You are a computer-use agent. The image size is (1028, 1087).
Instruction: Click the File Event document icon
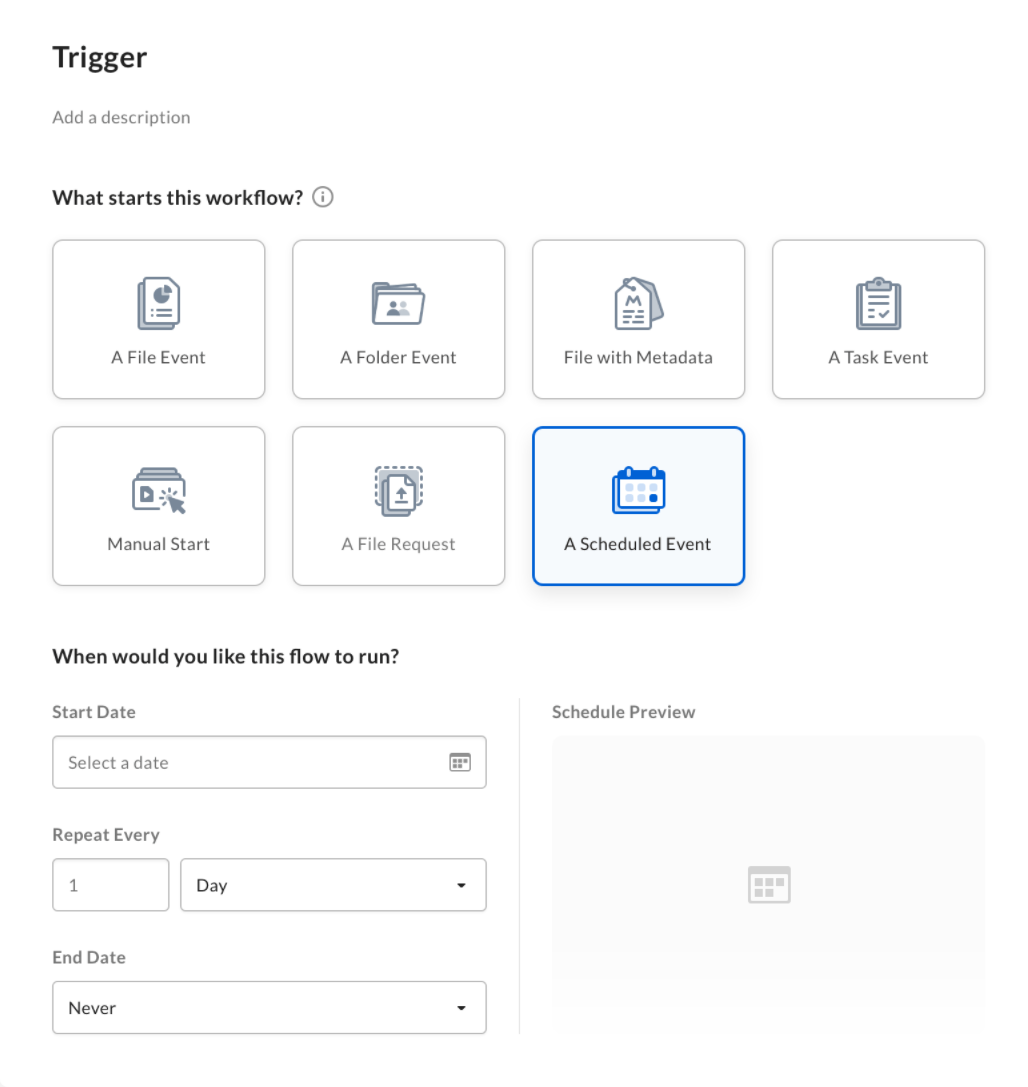click(159, 303)
